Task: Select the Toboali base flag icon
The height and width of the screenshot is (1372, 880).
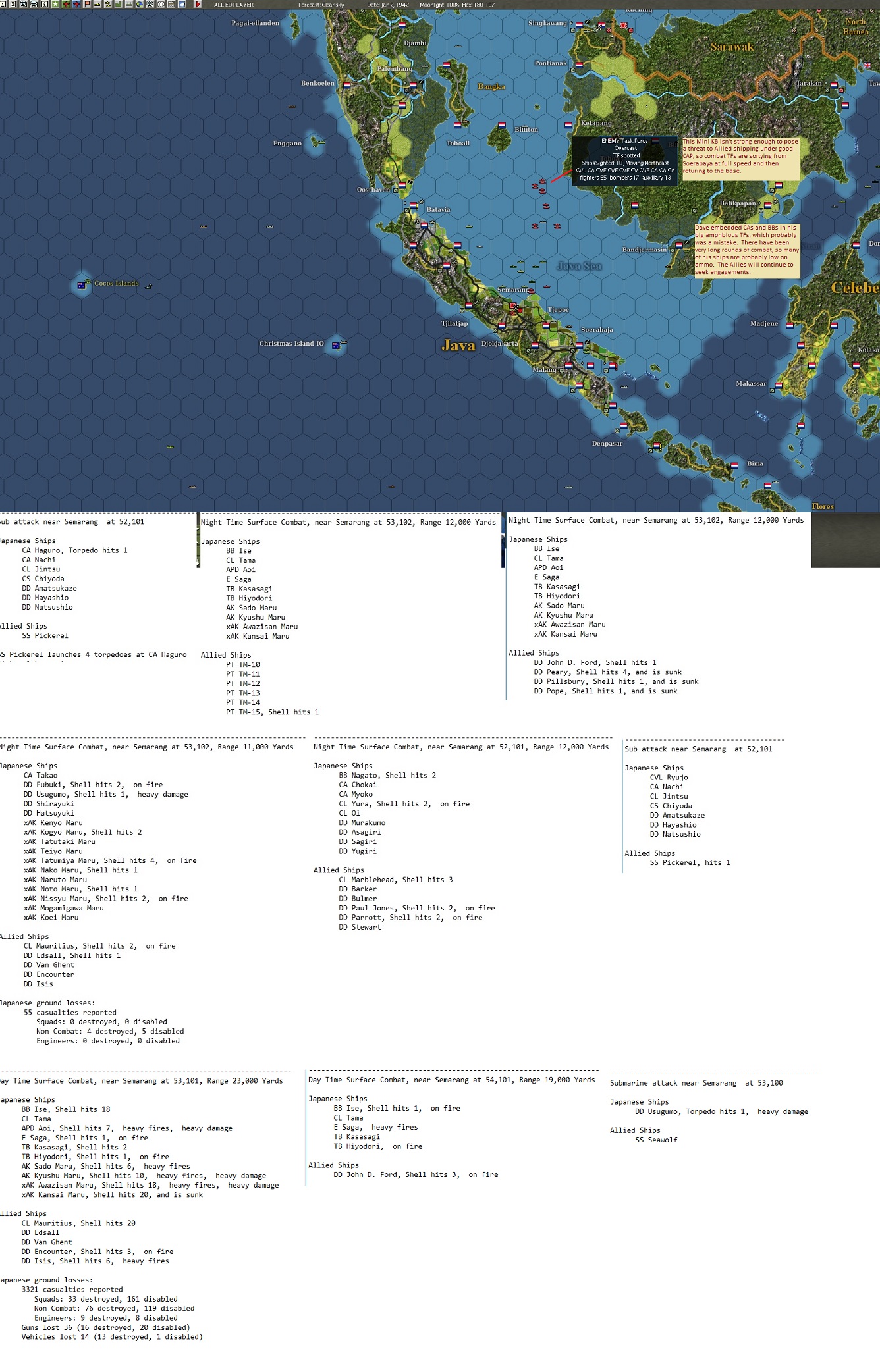Action: [x=458, y=124]
